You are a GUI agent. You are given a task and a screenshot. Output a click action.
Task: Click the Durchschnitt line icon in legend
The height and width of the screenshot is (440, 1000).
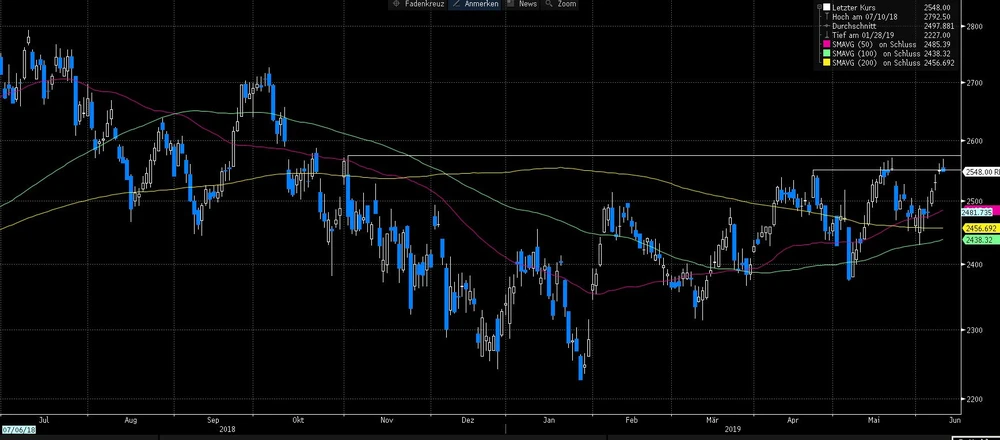tap(826, 26)
